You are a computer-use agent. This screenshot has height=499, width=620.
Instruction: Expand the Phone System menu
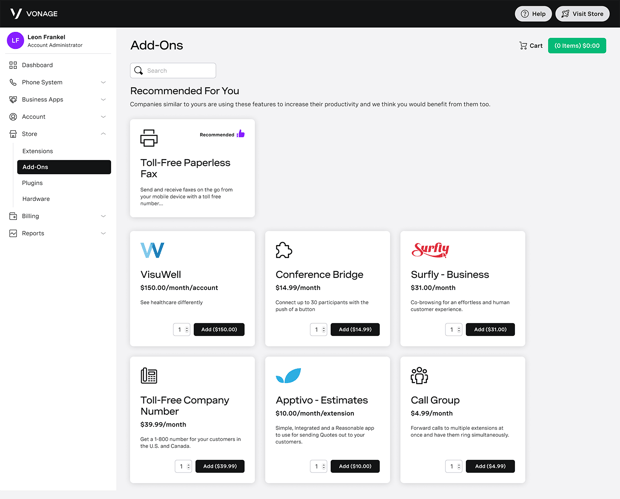[x=103, y=83]
